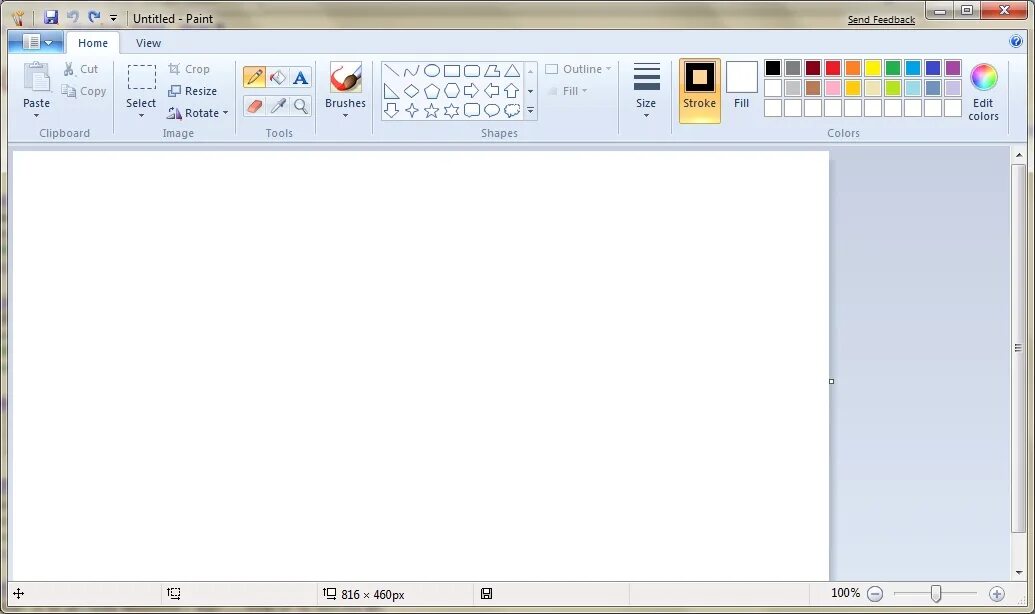Toggle the Stroke option
Screen dimensions: 1035x614
click(x=699, y=90)
